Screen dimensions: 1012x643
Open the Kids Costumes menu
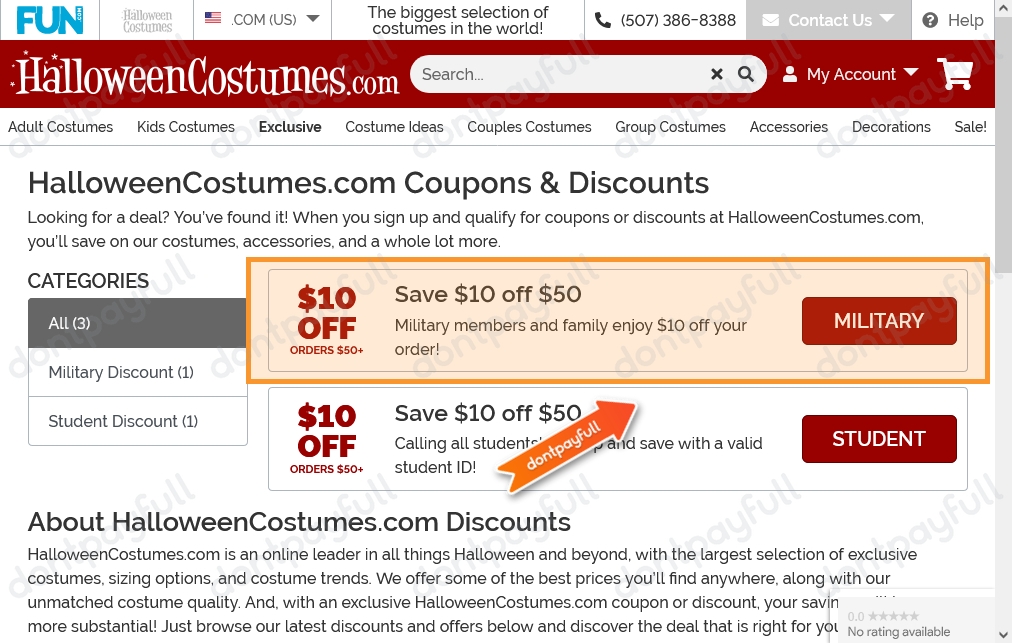point(186,127)
